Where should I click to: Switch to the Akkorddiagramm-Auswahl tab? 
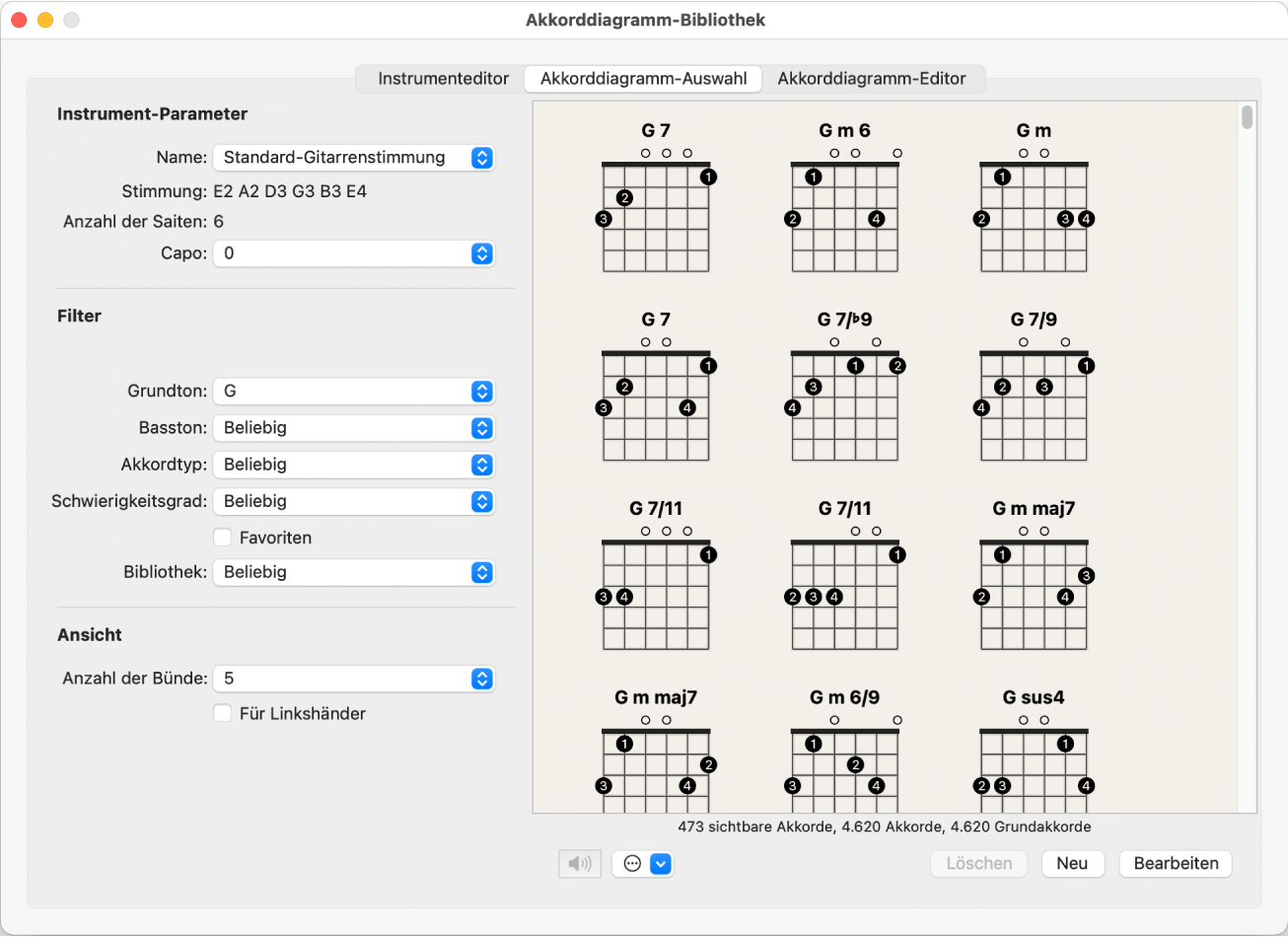[x=643, y=79]
